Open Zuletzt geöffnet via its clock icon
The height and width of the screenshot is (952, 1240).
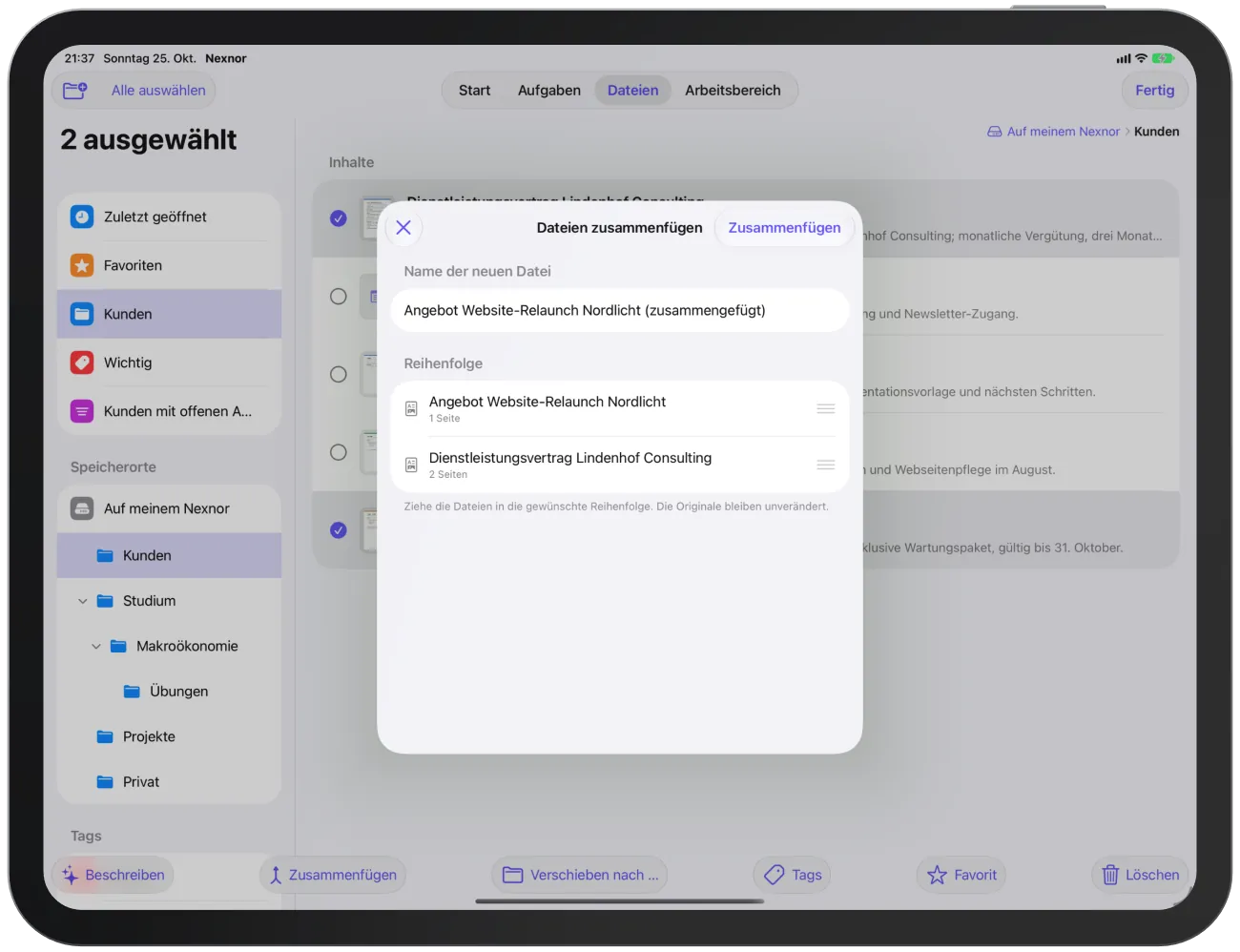coord(82,217)
